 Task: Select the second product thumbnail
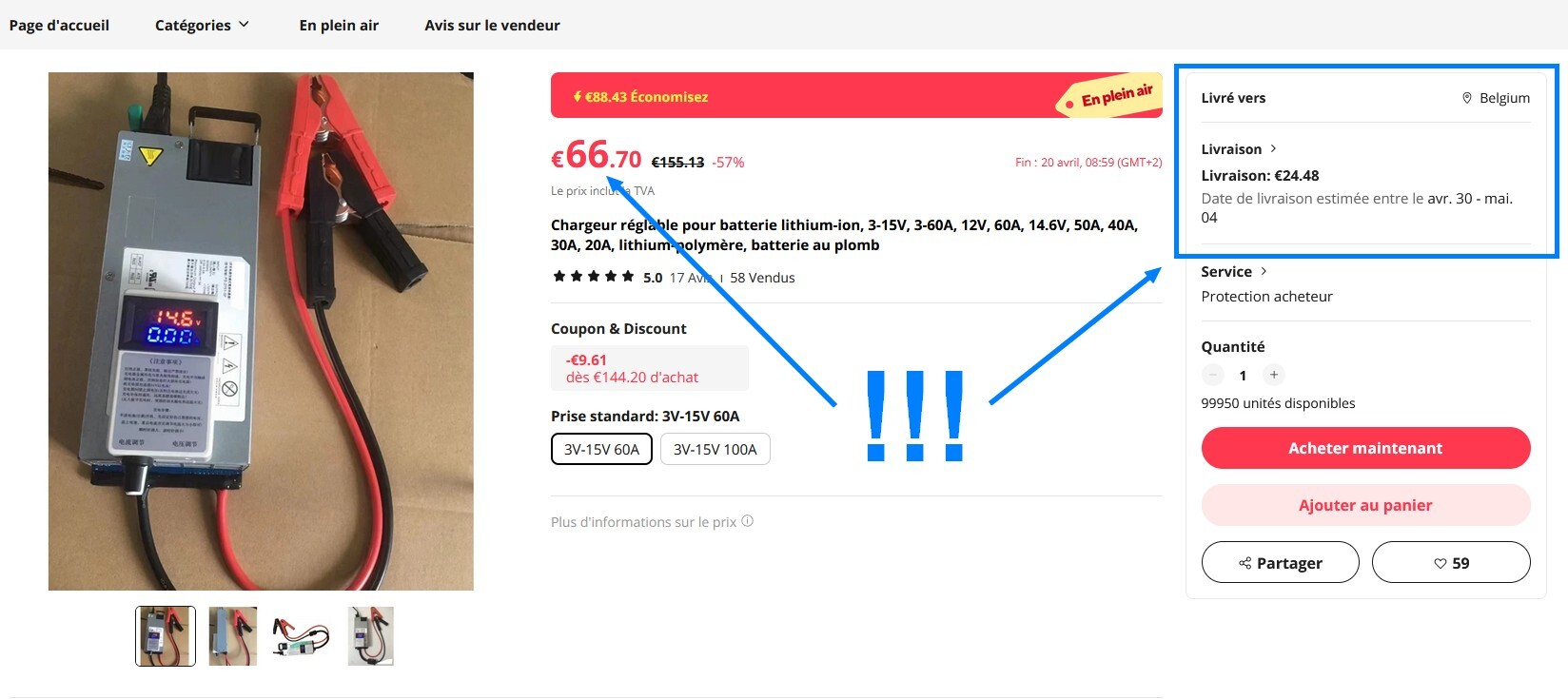pyautogui.click(x=233, y=636)
